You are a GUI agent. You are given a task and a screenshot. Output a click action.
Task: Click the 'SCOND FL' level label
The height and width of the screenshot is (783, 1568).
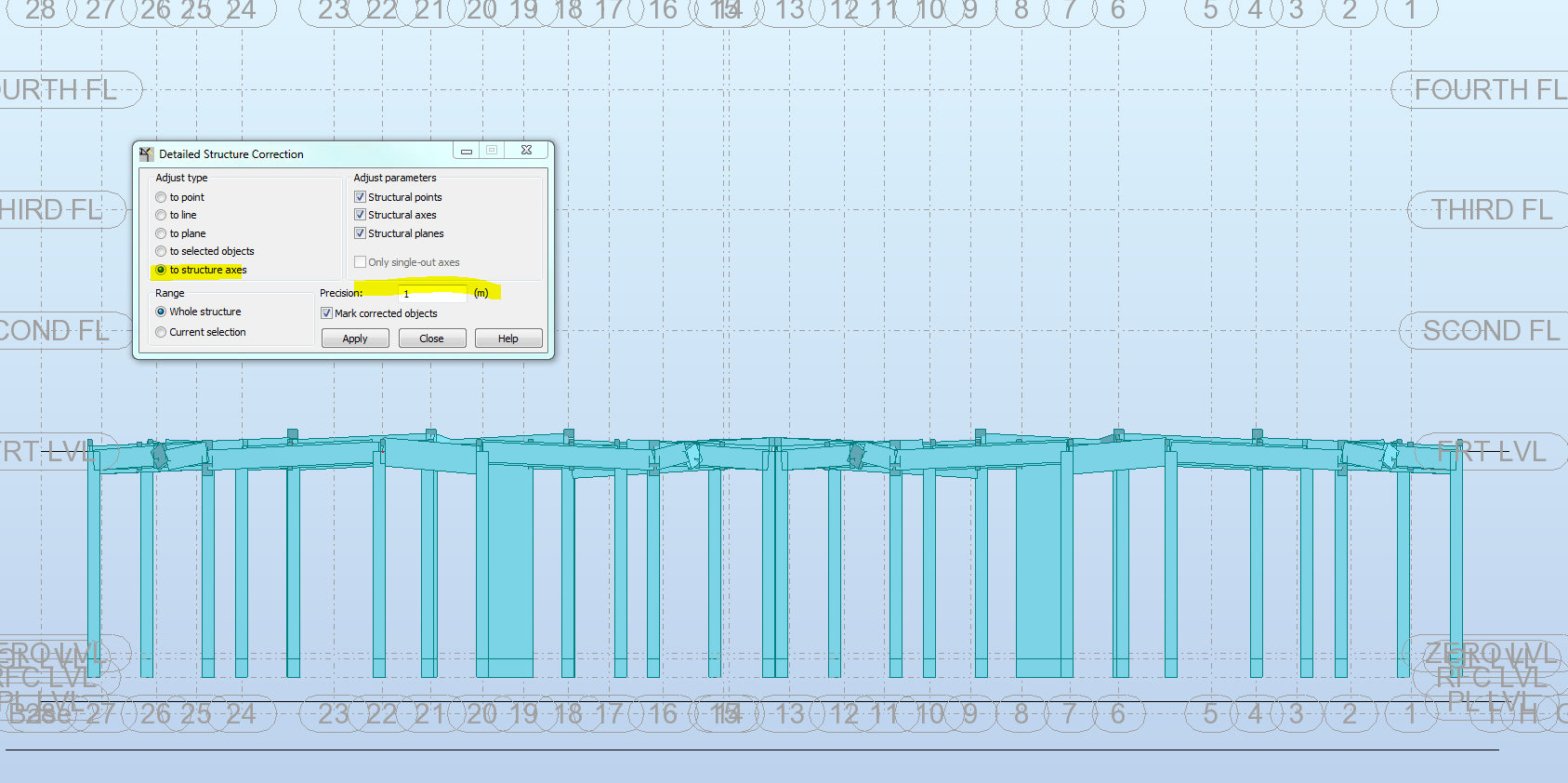[1491, 330]
